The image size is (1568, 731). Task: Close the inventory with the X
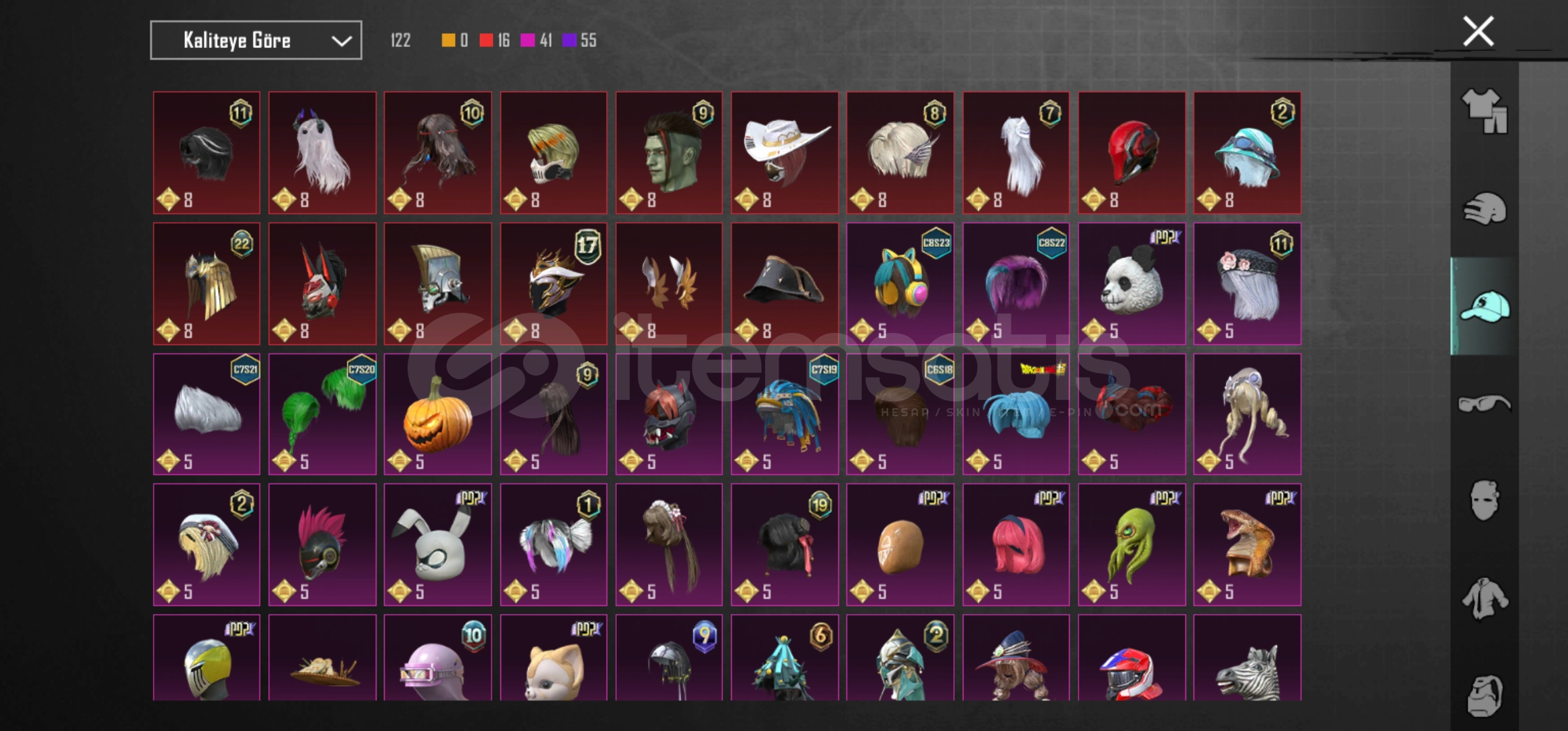[1478, 32]
